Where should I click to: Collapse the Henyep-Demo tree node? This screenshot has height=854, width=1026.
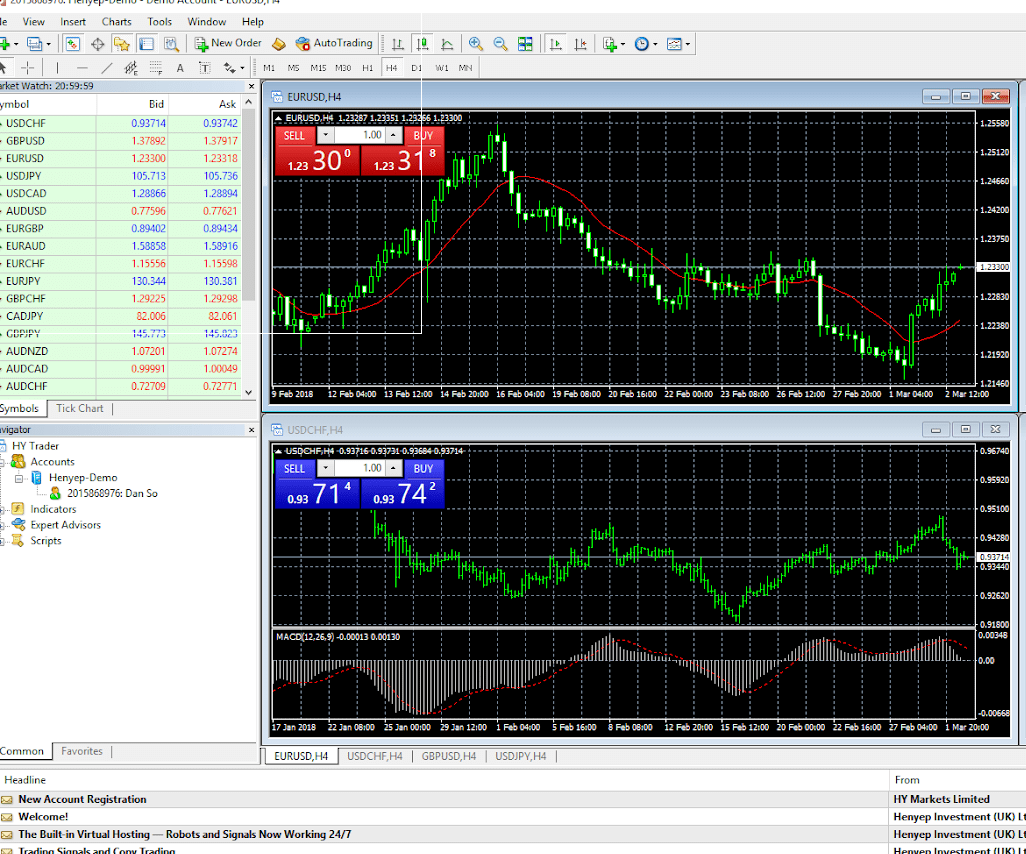click(x=19, y=478)
